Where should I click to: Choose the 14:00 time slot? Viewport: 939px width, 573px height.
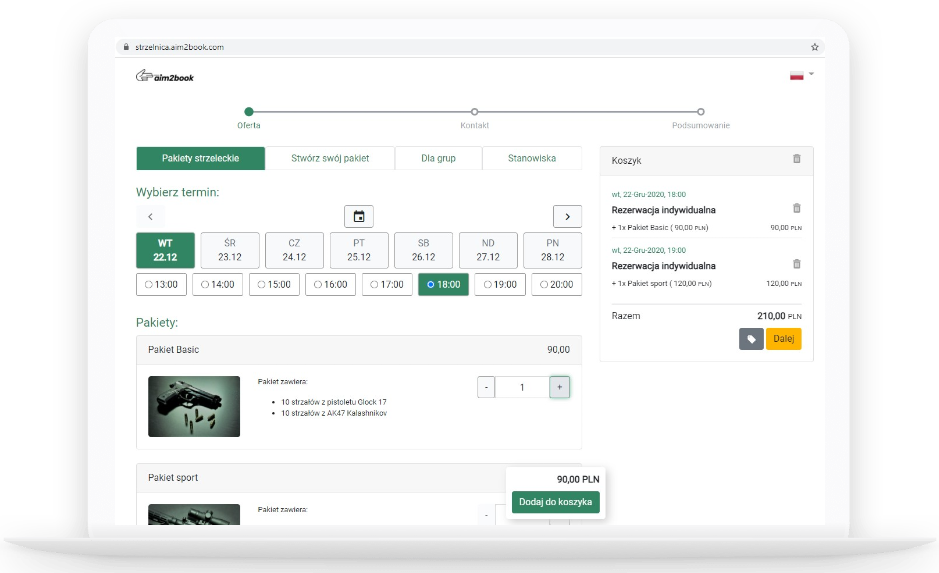(218, 284)
